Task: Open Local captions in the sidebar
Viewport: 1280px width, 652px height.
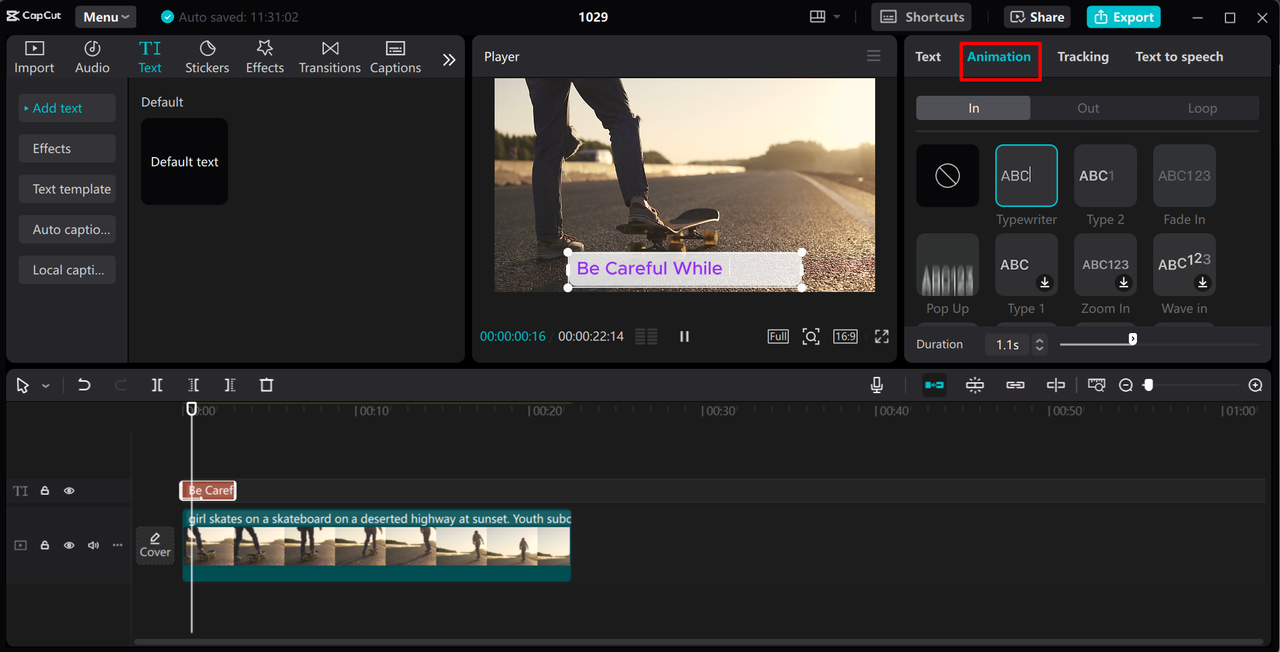Action: click(x=67, y=270)
